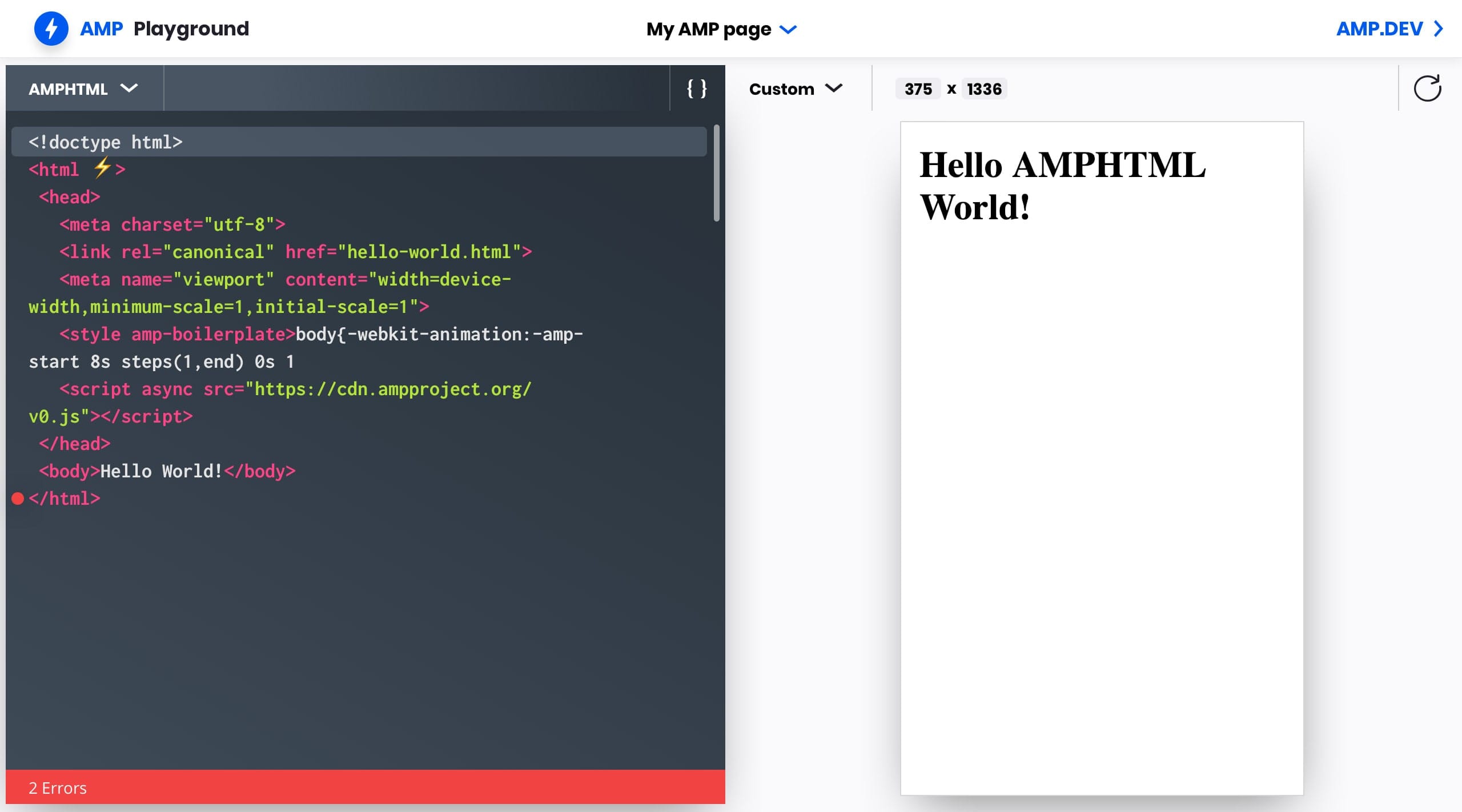This screenshot has width=1462, height=812.
Task: Click the AMP Playground title
Action: (164, 29)
